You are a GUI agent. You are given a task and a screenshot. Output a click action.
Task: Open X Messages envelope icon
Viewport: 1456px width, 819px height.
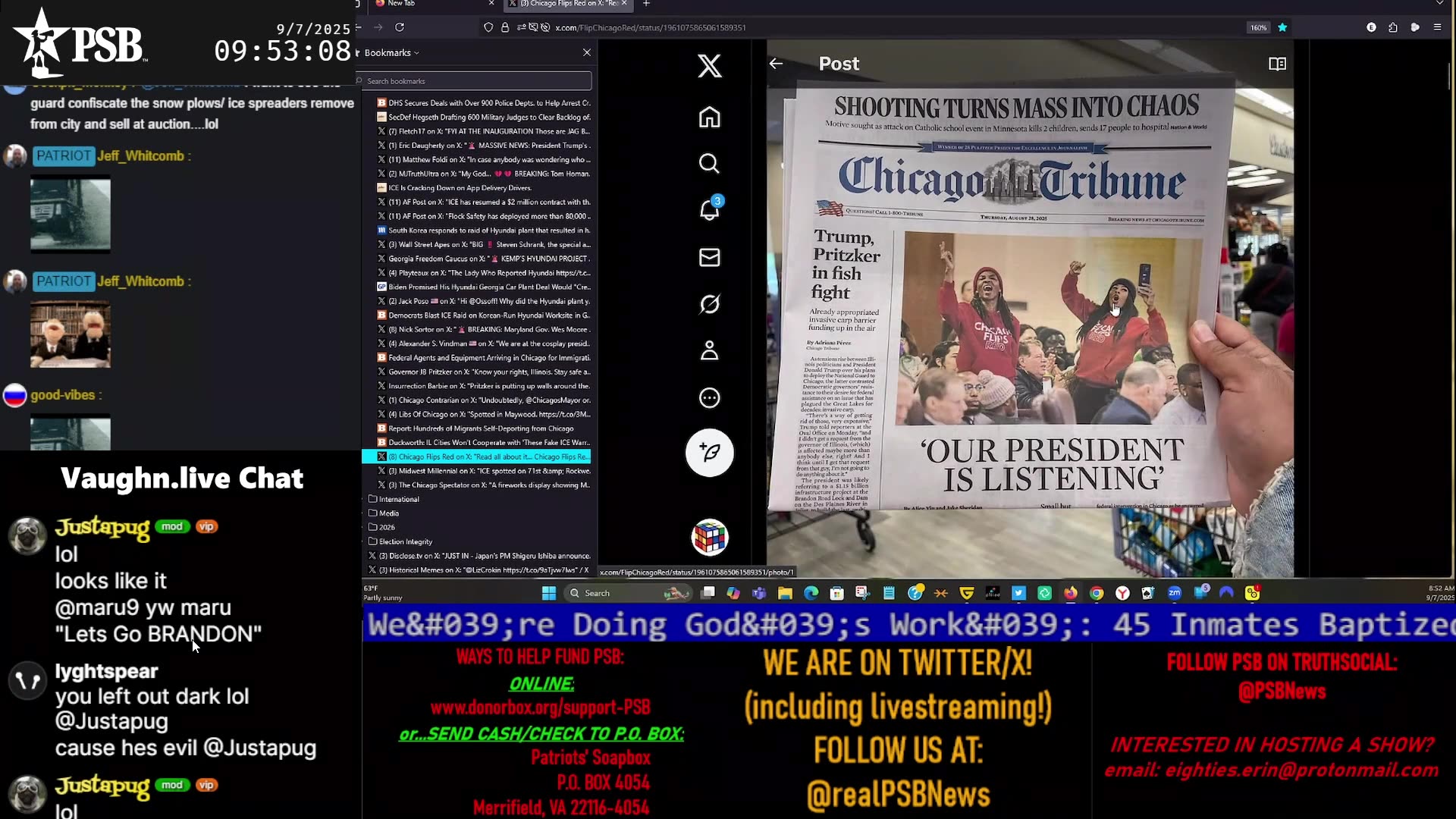(x=709, y=258)
